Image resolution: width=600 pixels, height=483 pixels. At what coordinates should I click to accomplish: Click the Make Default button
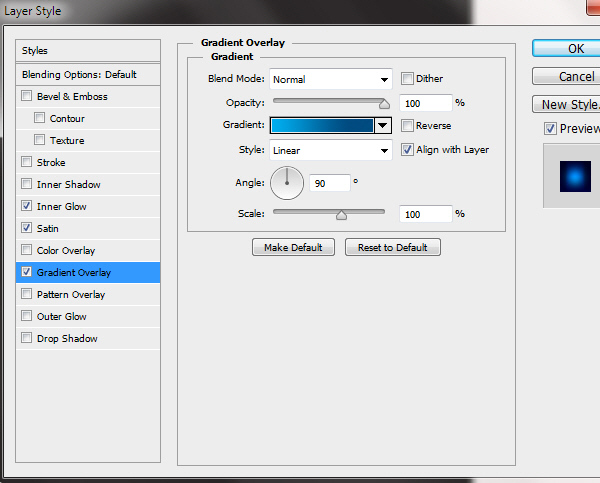pos(293,247)
